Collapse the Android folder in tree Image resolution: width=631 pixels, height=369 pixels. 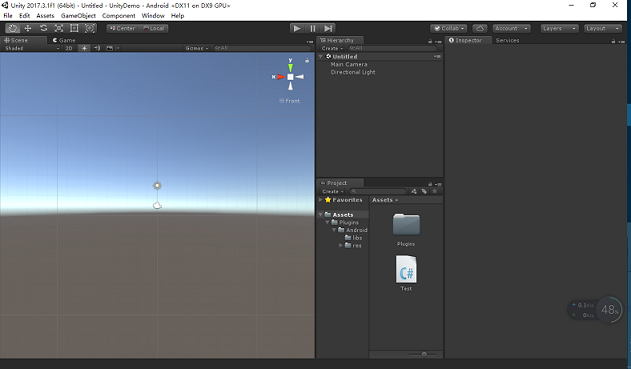pyautogui.click(x=334, y=230)
